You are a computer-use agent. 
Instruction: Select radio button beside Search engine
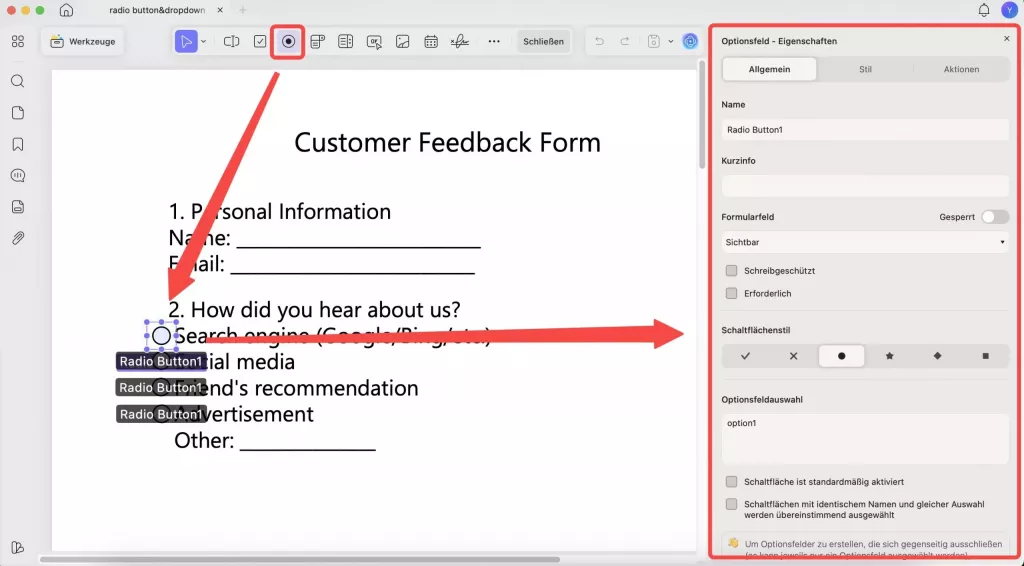[x=161, y=336]
